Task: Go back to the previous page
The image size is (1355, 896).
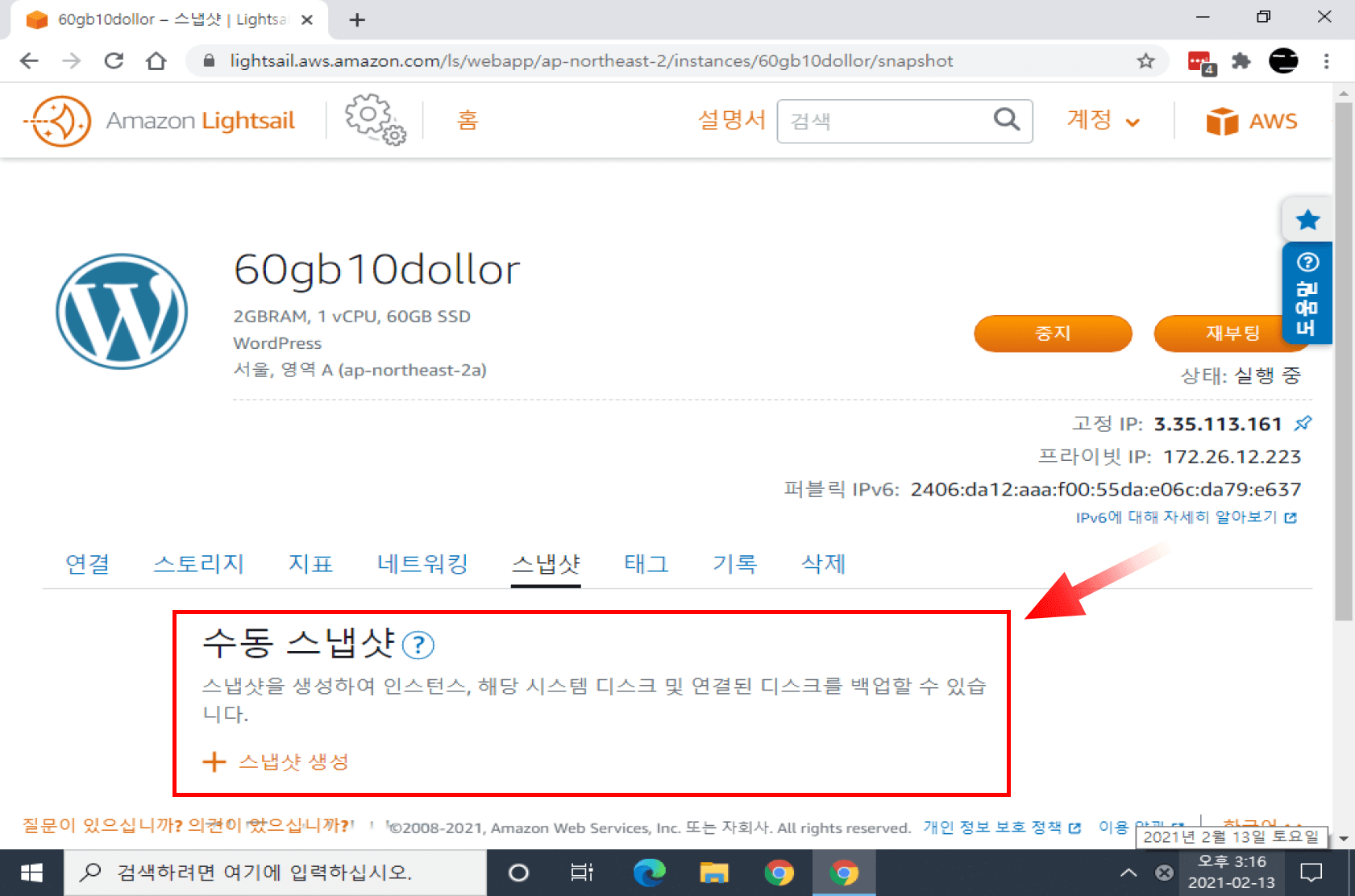Action: [29, 60]
